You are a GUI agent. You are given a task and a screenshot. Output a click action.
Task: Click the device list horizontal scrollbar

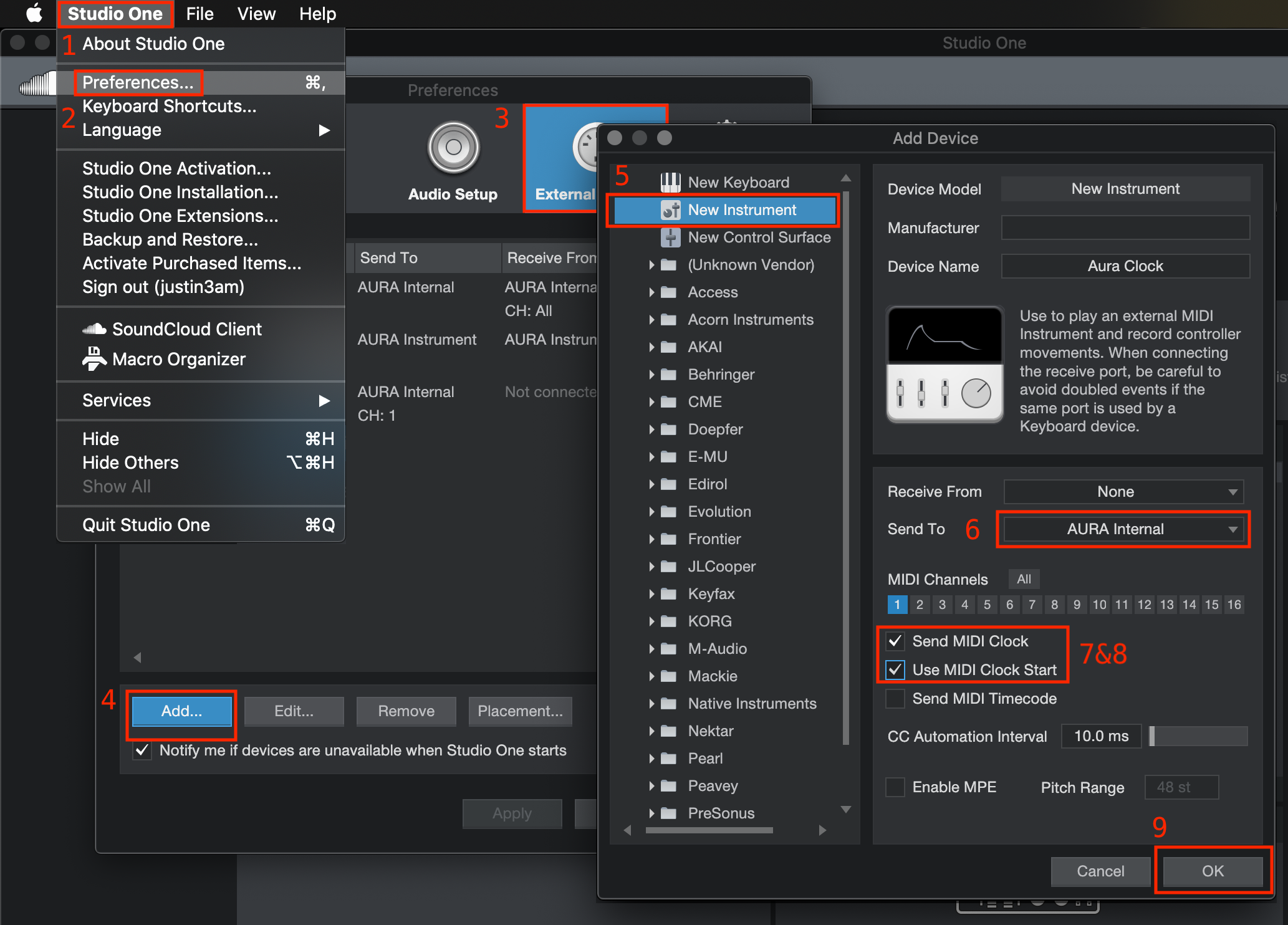click(x=709, y=830)
